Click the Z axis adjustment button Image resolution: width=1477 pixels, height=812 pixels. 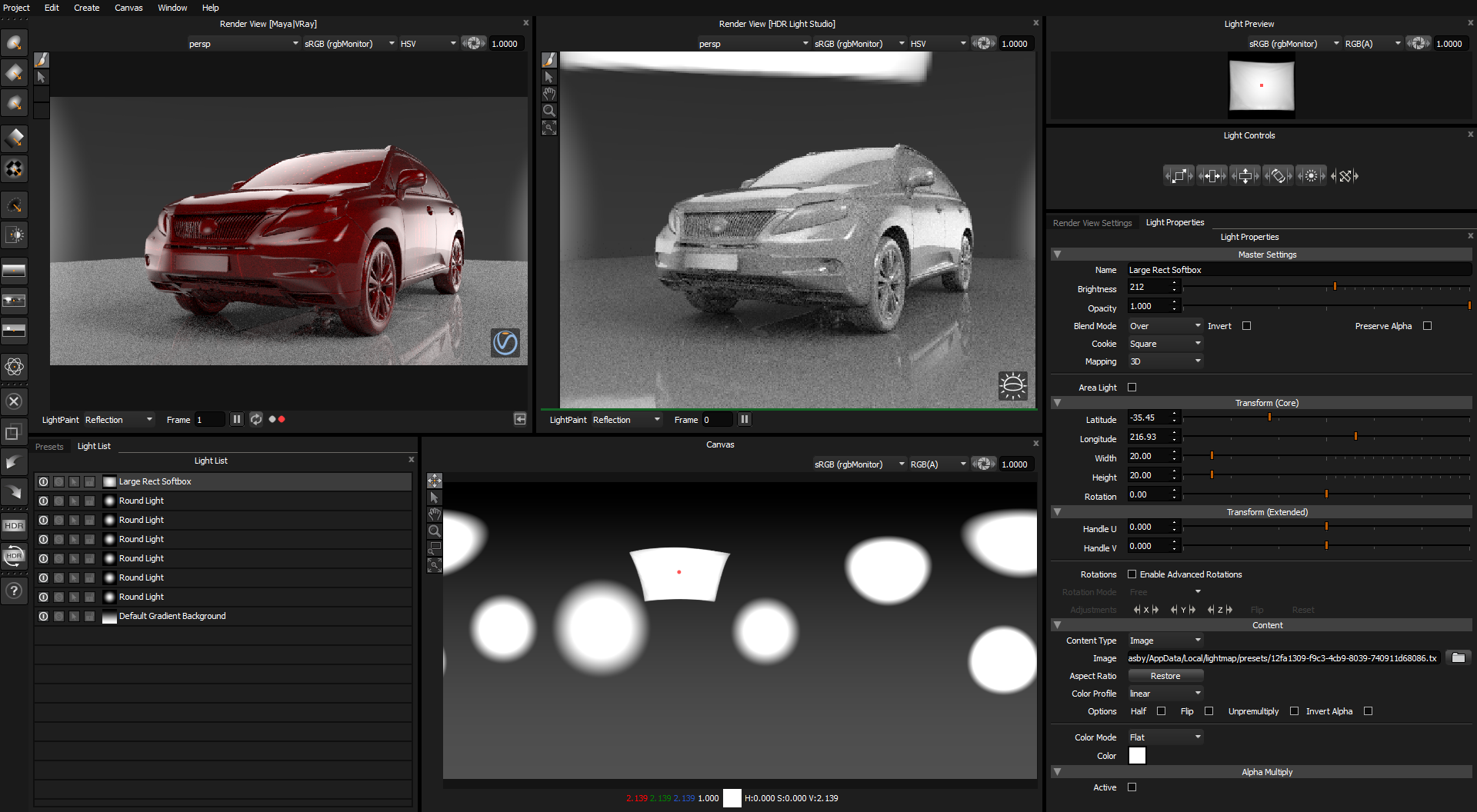[1220, 610]
